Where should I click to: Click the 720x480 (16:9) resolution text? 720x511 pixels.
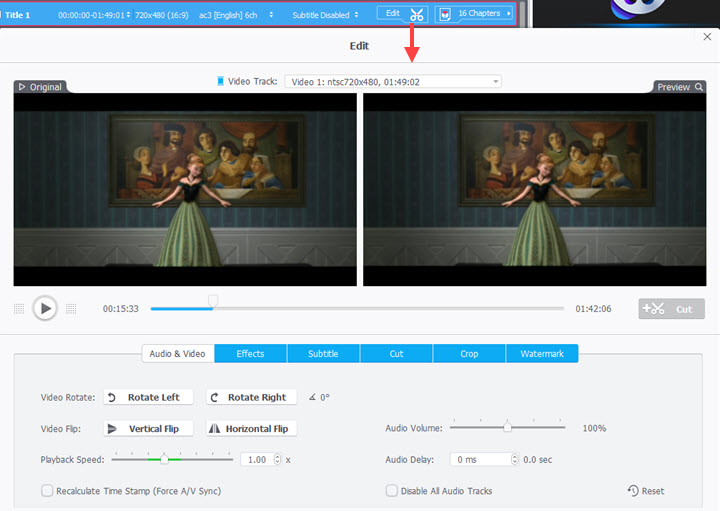click(162, 15)
